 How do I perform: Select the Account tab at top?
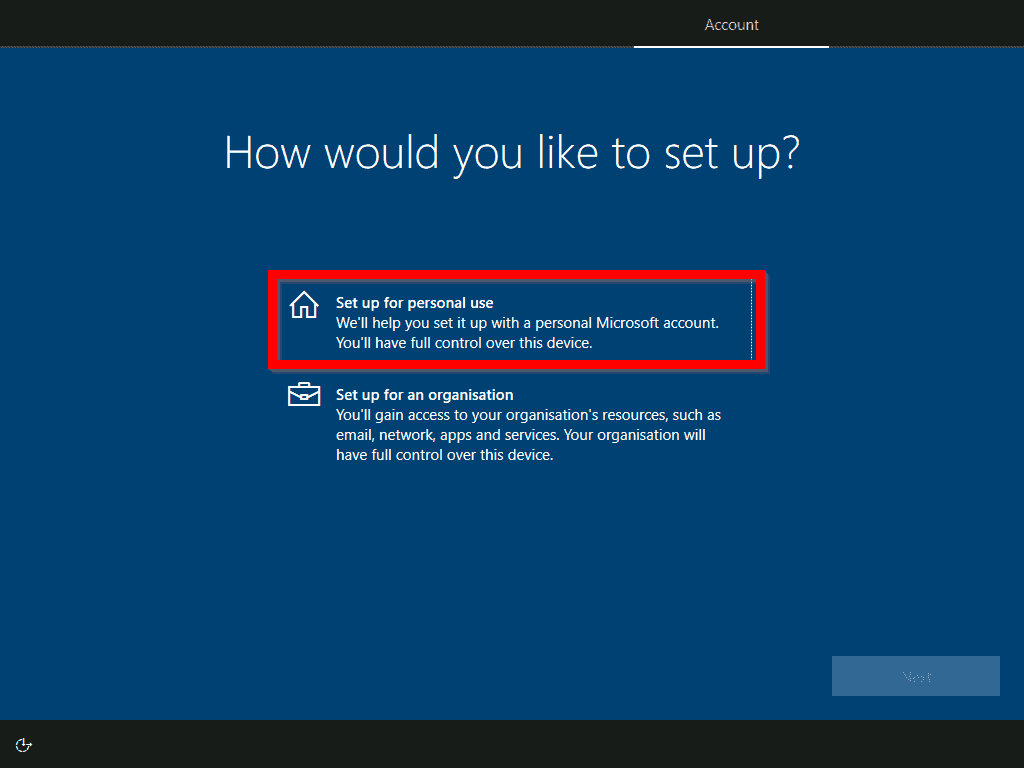[731, 25]
